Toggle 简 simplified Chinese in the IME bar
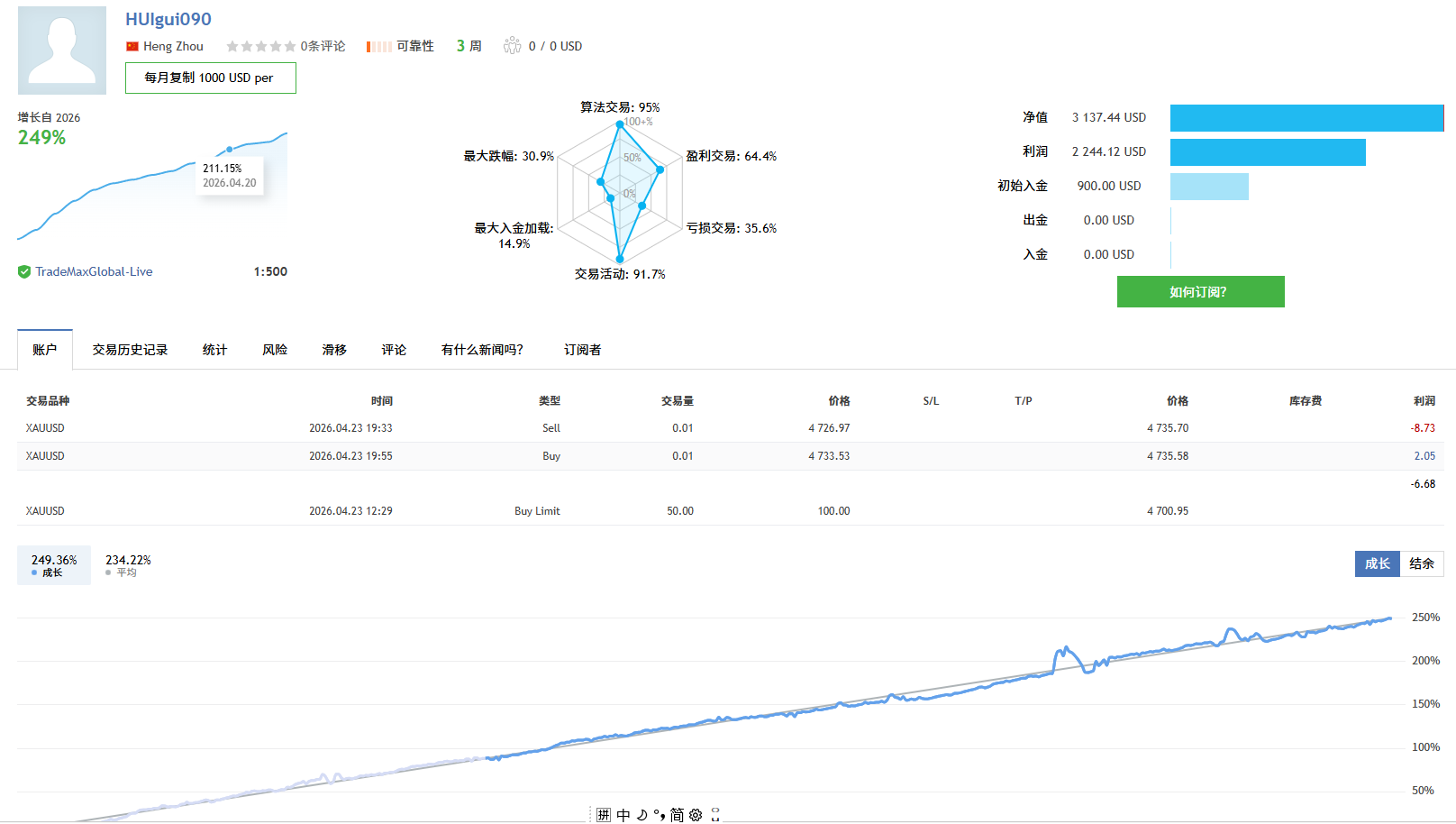 (x=678, y=815)
